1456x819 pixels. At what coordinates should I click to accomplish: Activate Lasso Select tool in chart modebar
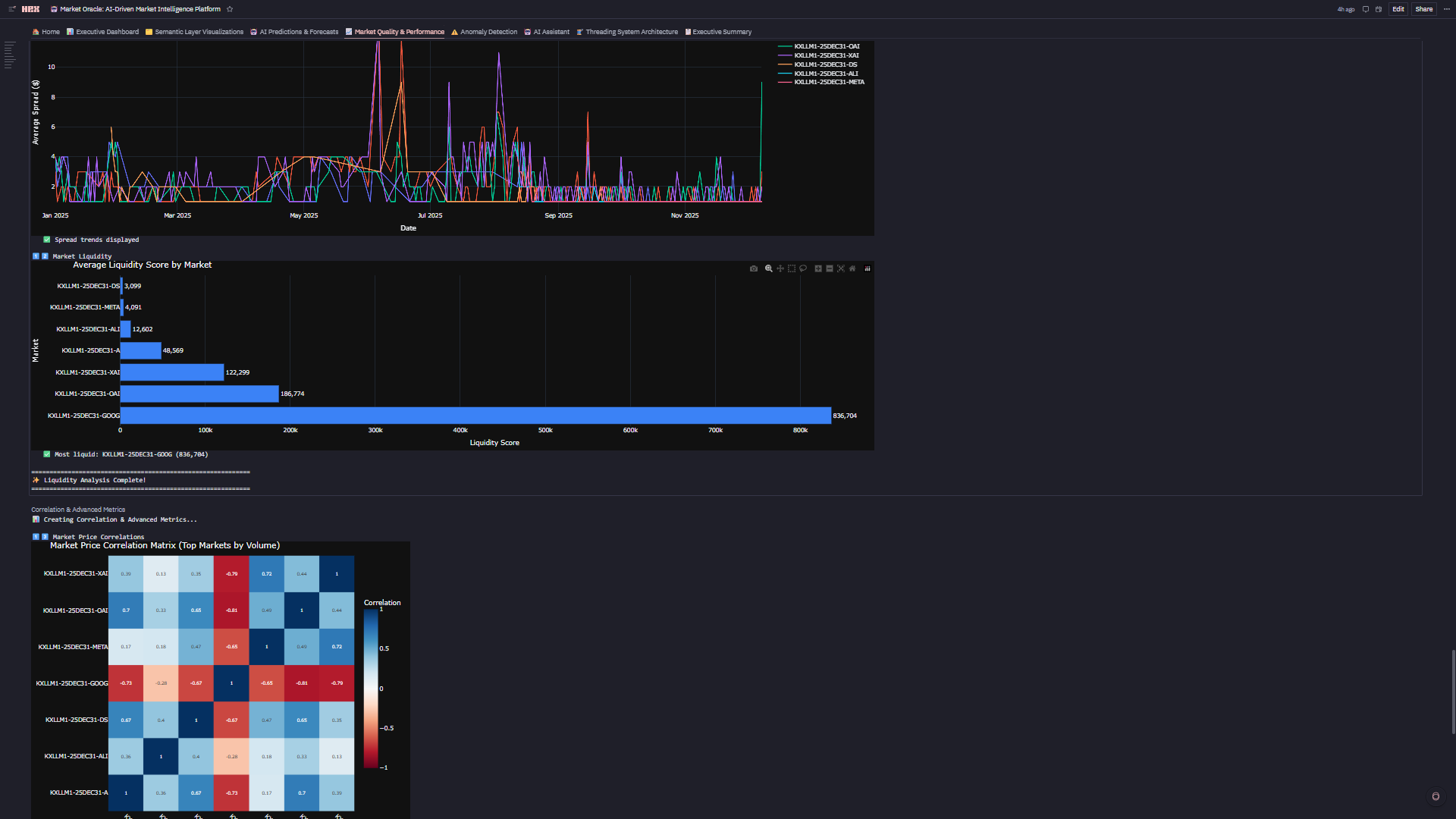[803, 268]
